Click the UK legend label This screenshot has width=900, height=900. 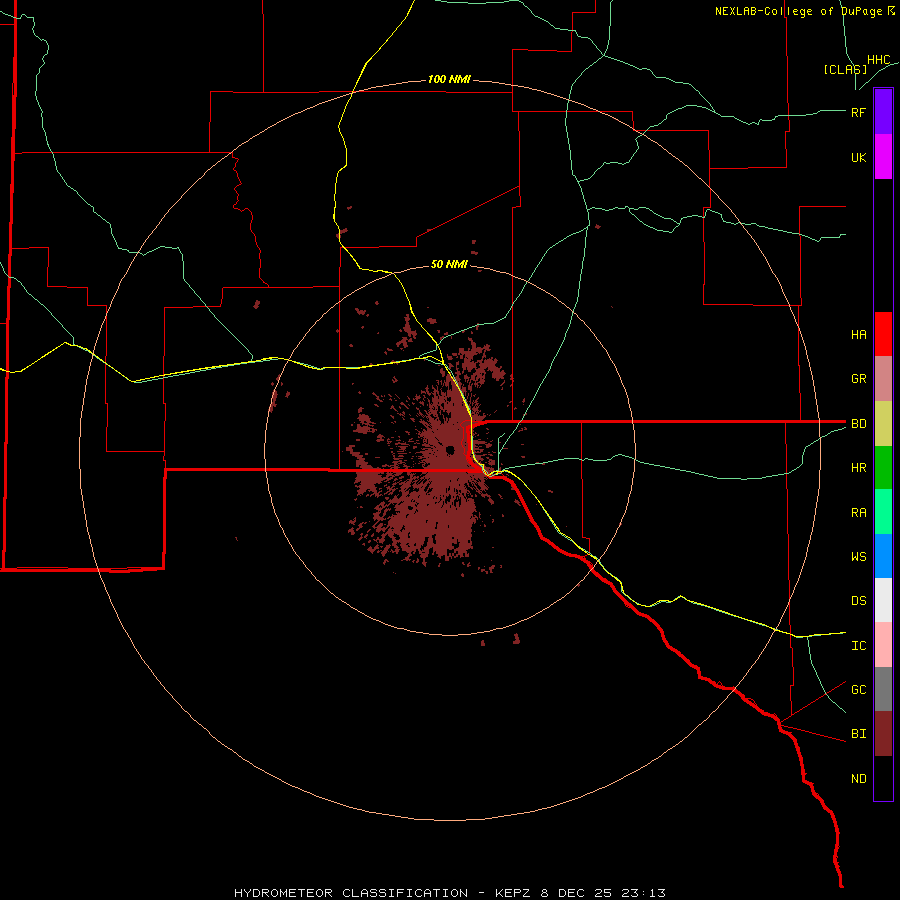(x=858, y=157)
